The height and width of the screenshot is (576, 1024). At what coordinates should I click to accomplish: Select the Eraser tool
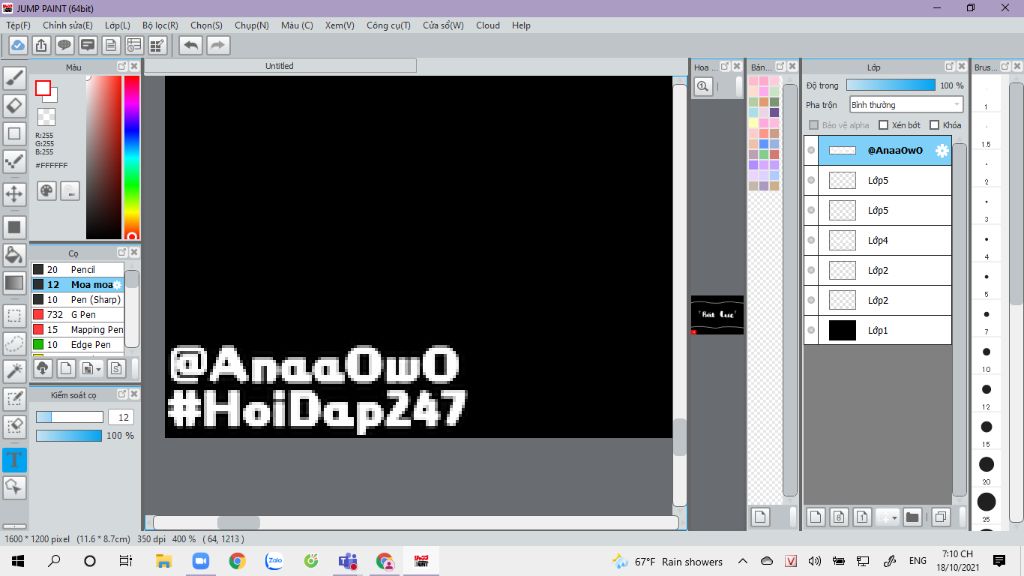[14, 106]
